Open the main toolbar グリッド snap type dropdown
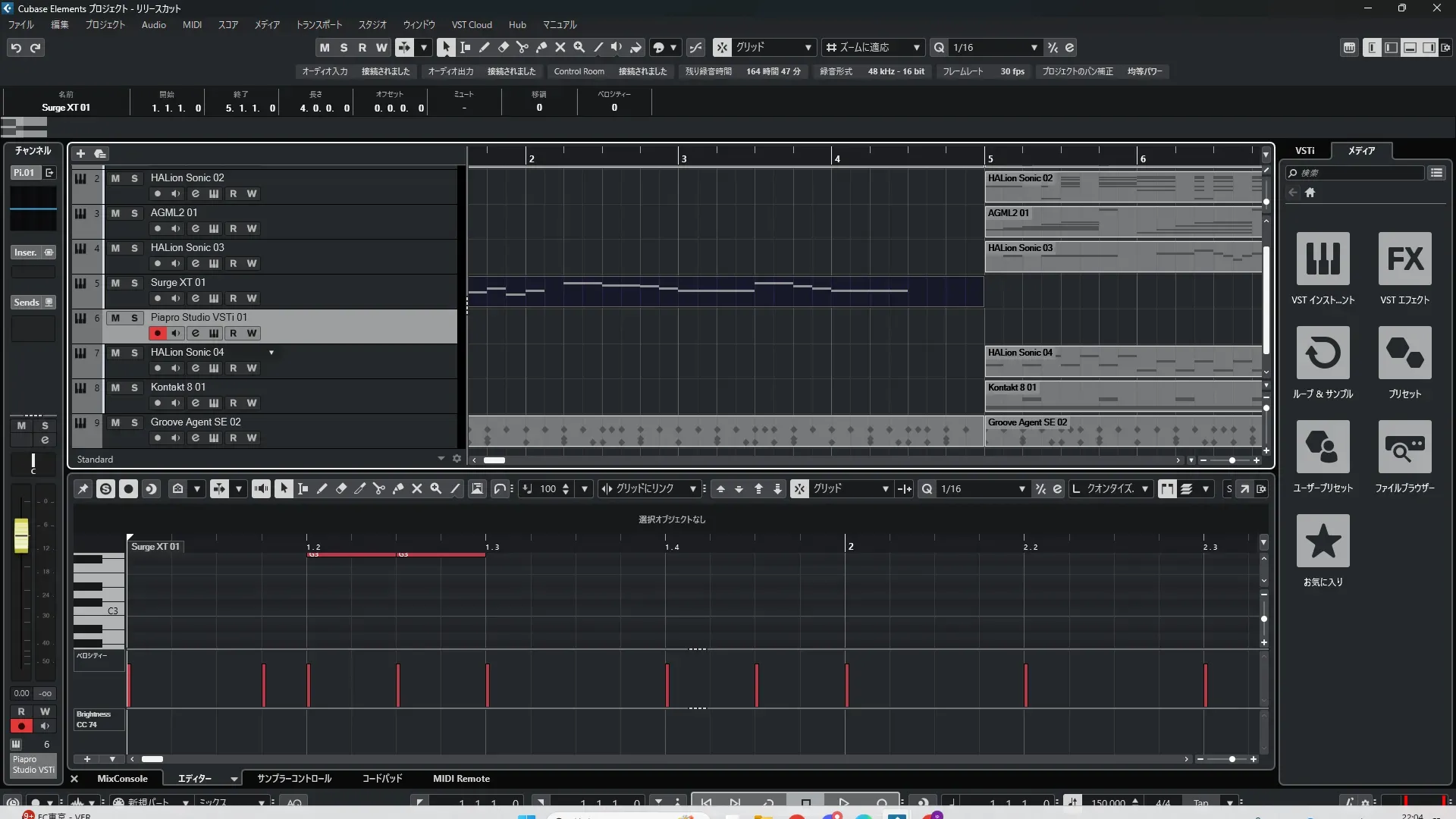The width and height of the screenshot is (1456, 819). point(808,48)
